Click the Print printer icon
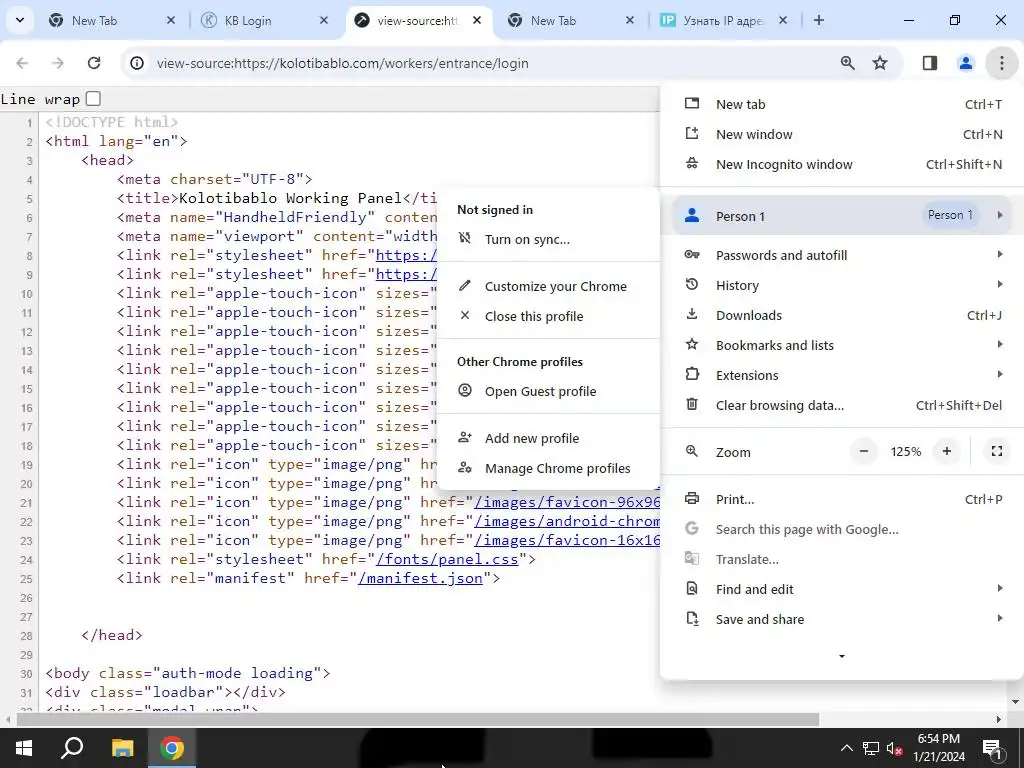 coord(692,499)
